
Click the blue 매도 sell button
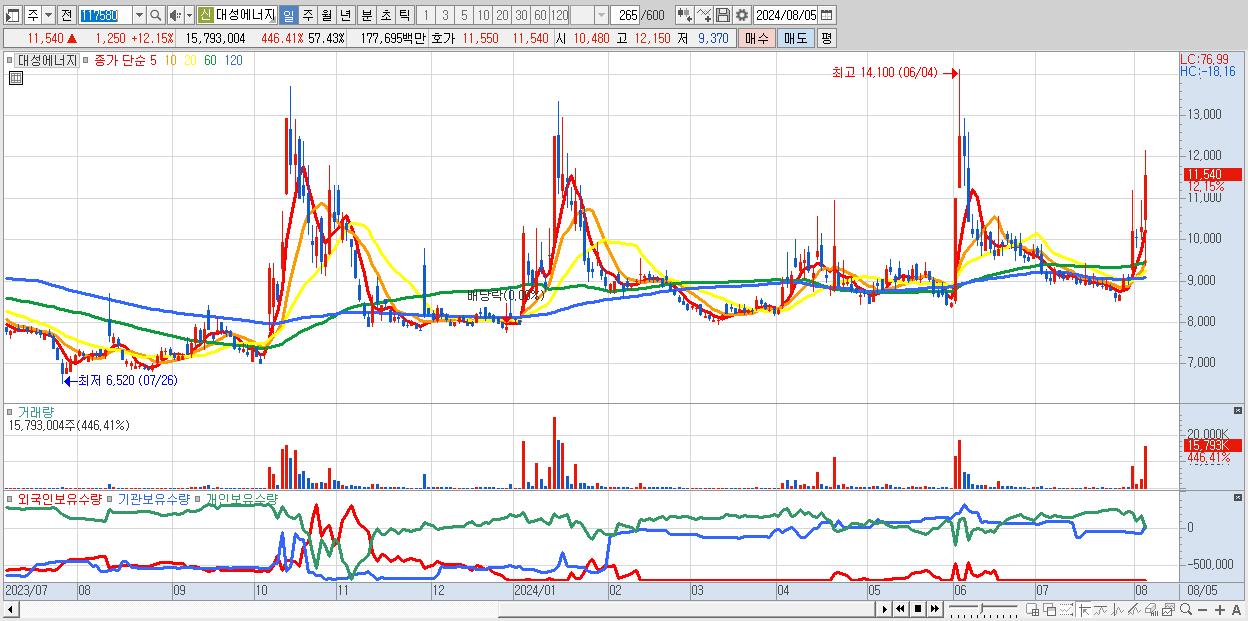[795, 38]
